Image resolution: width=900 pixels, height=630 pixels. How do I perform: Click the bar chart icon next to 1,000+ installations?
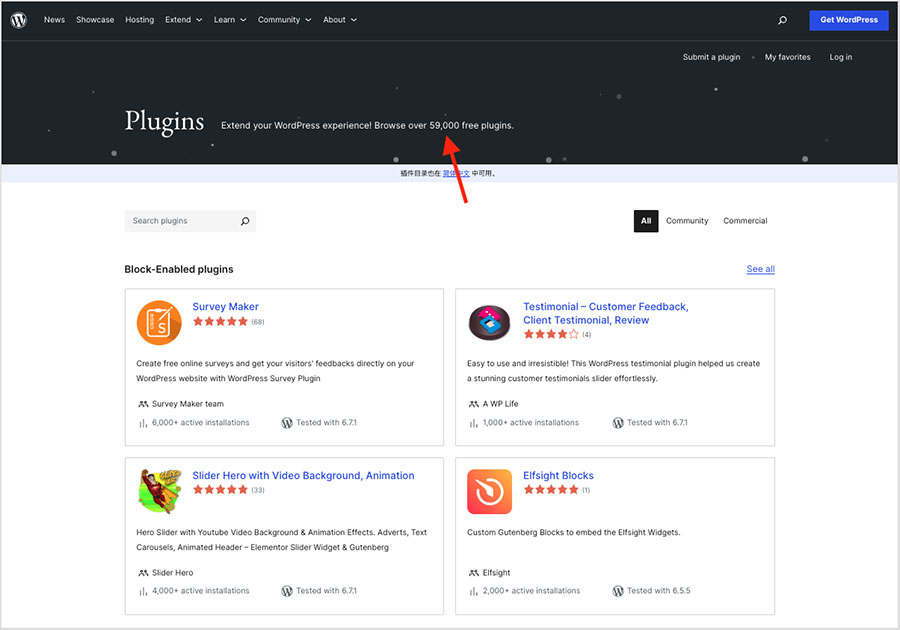click(x=474, y=423)
